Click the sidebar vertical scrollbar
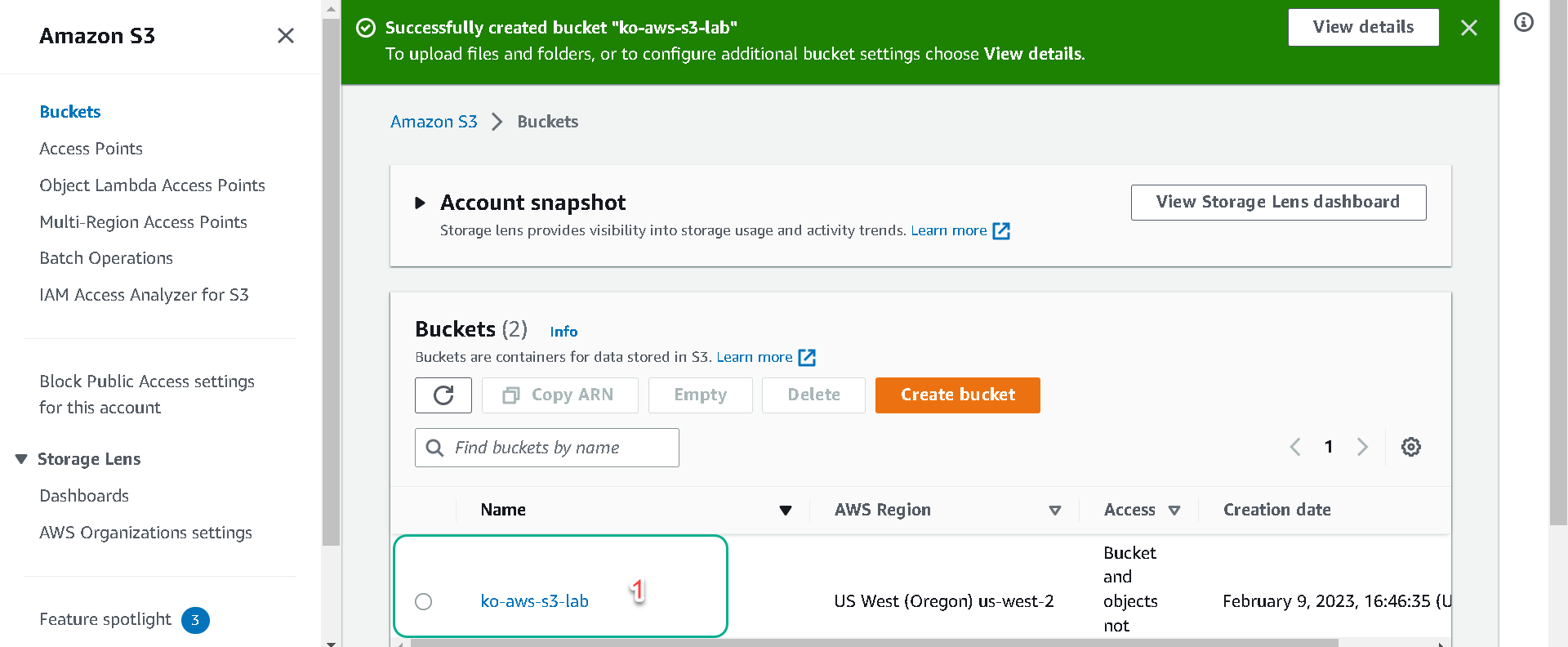The image size is (1568, 647). point(331,282)
